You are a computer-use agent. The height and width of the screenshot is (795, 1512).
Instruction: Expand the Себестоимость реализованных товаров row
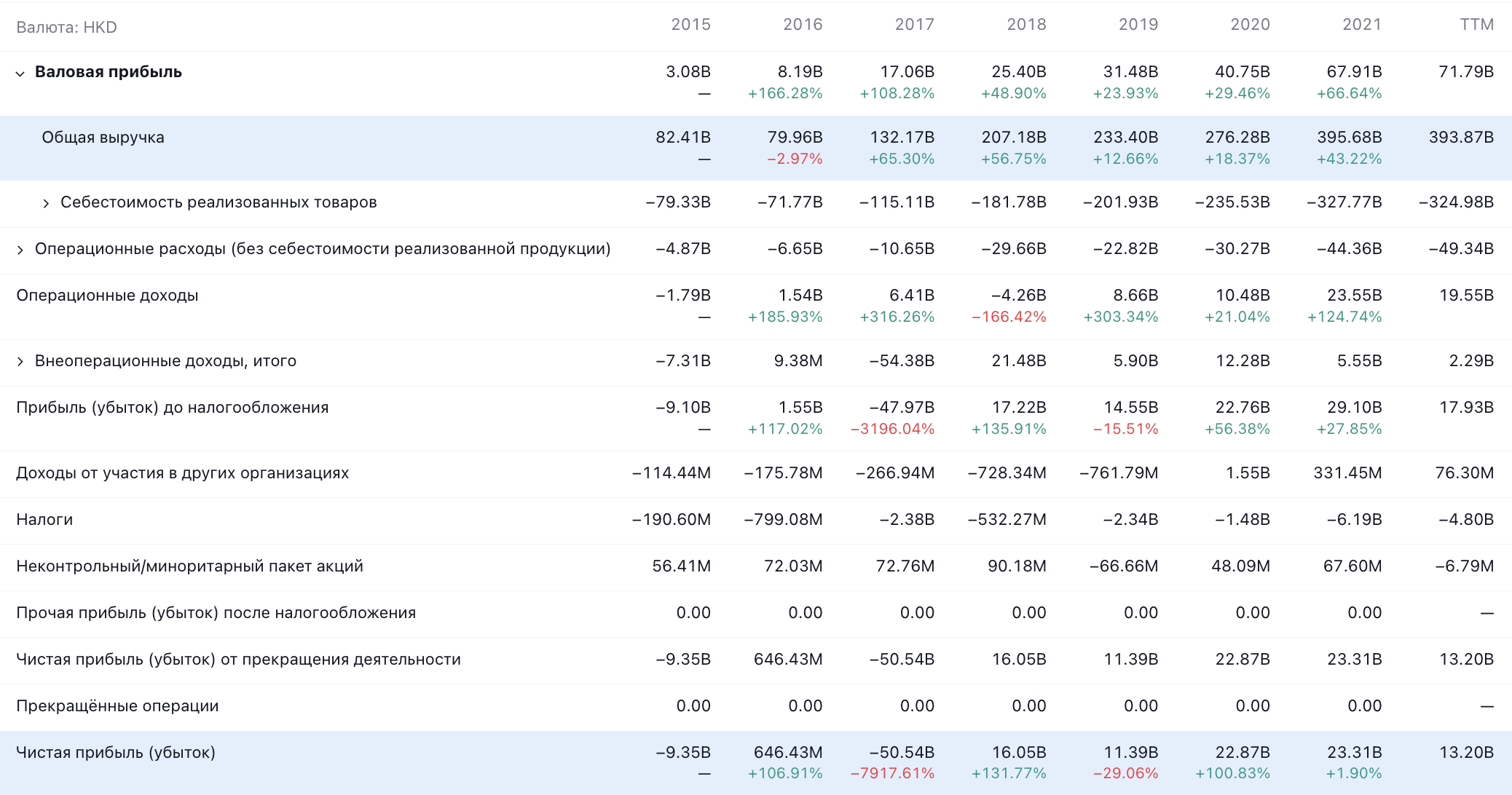pyautogui.click(x=46, y=203)
